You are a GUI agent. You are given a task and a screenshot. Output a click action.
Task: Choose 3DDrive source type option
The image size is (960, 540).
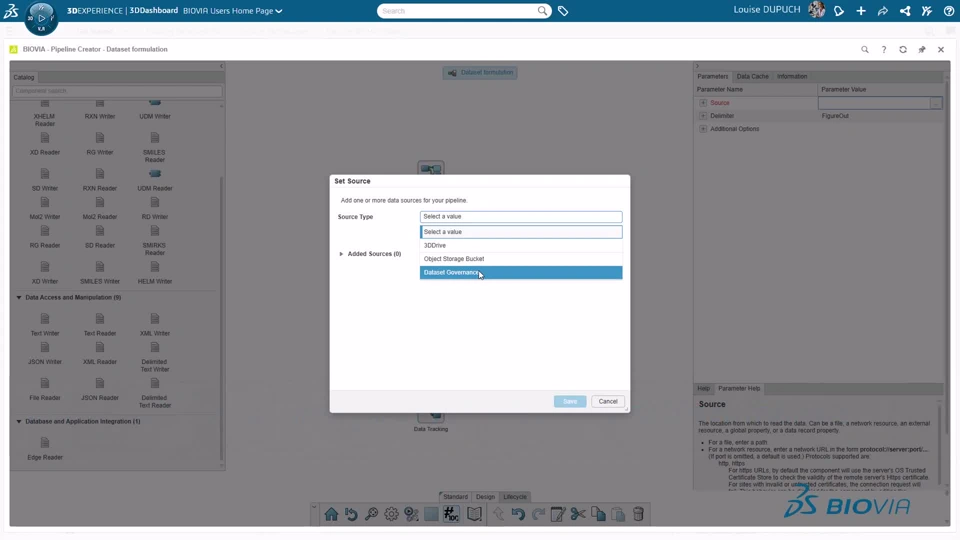click(521, 246)
